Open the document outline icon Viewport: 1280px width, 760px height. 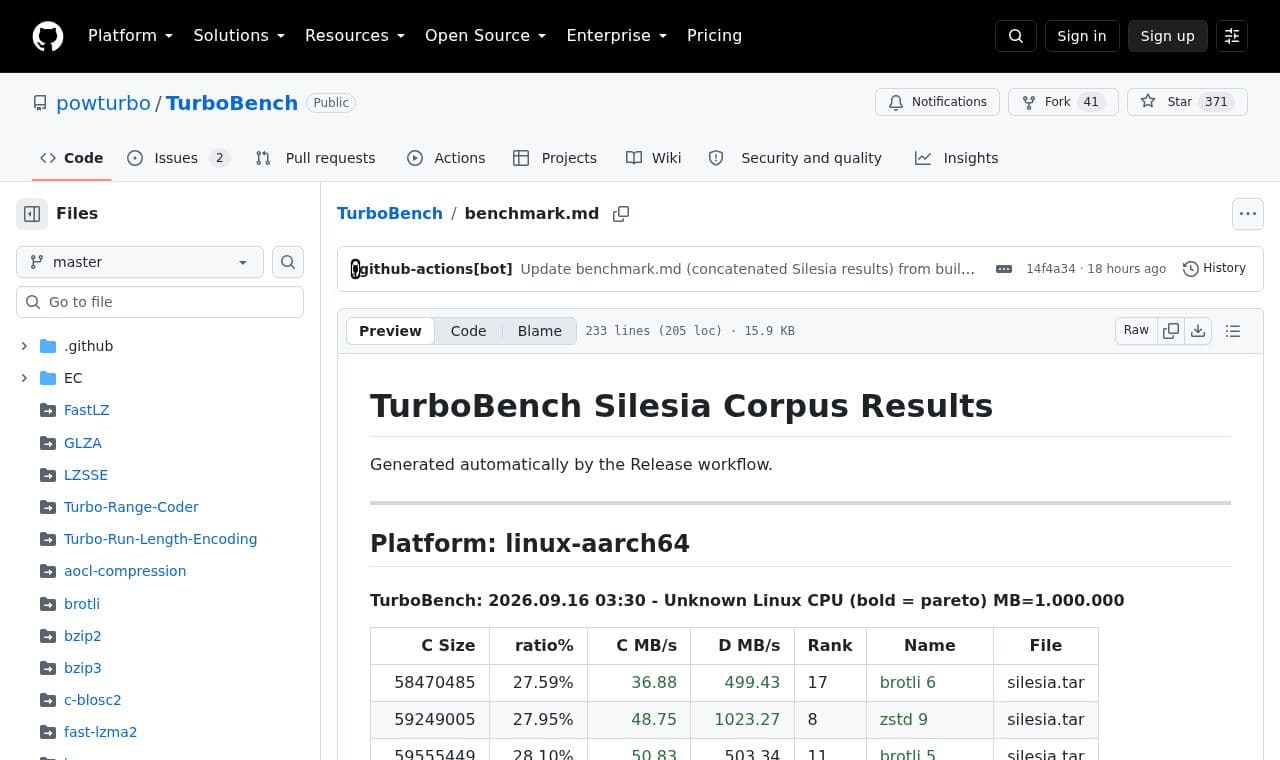1233,331
